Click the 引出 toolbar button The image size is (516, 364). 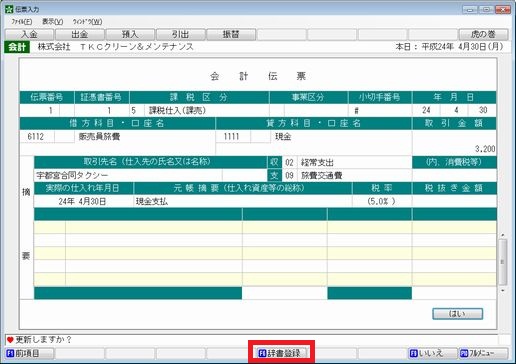click(180, 34)
